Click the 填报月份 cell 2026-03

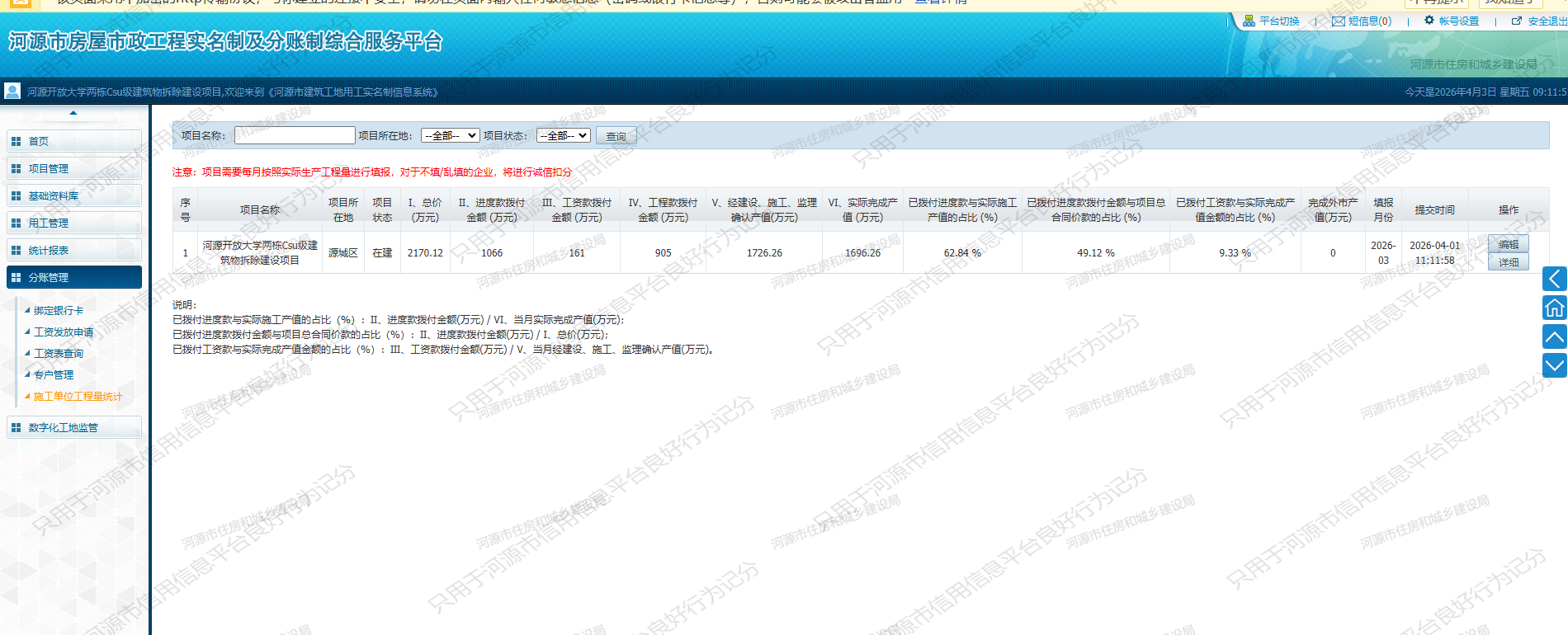(1383, 253)
